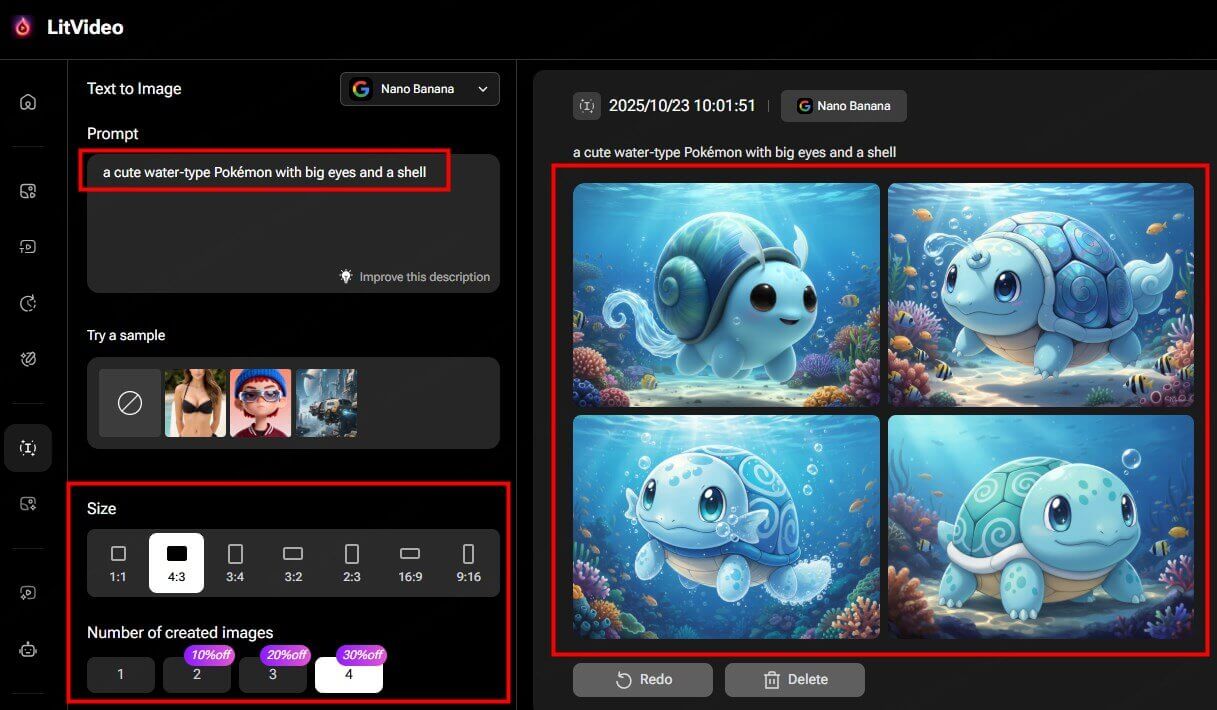Image resolution: width=1217 pixels, height=710 pixels.
Task: Pick 4 images for 30% discount
Action: tap(348, 675)
